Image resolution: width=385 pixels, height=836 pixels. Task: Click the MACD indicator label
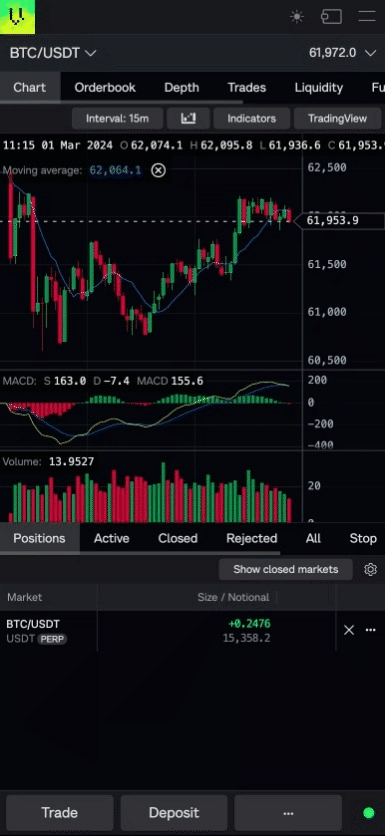point(19,381)
